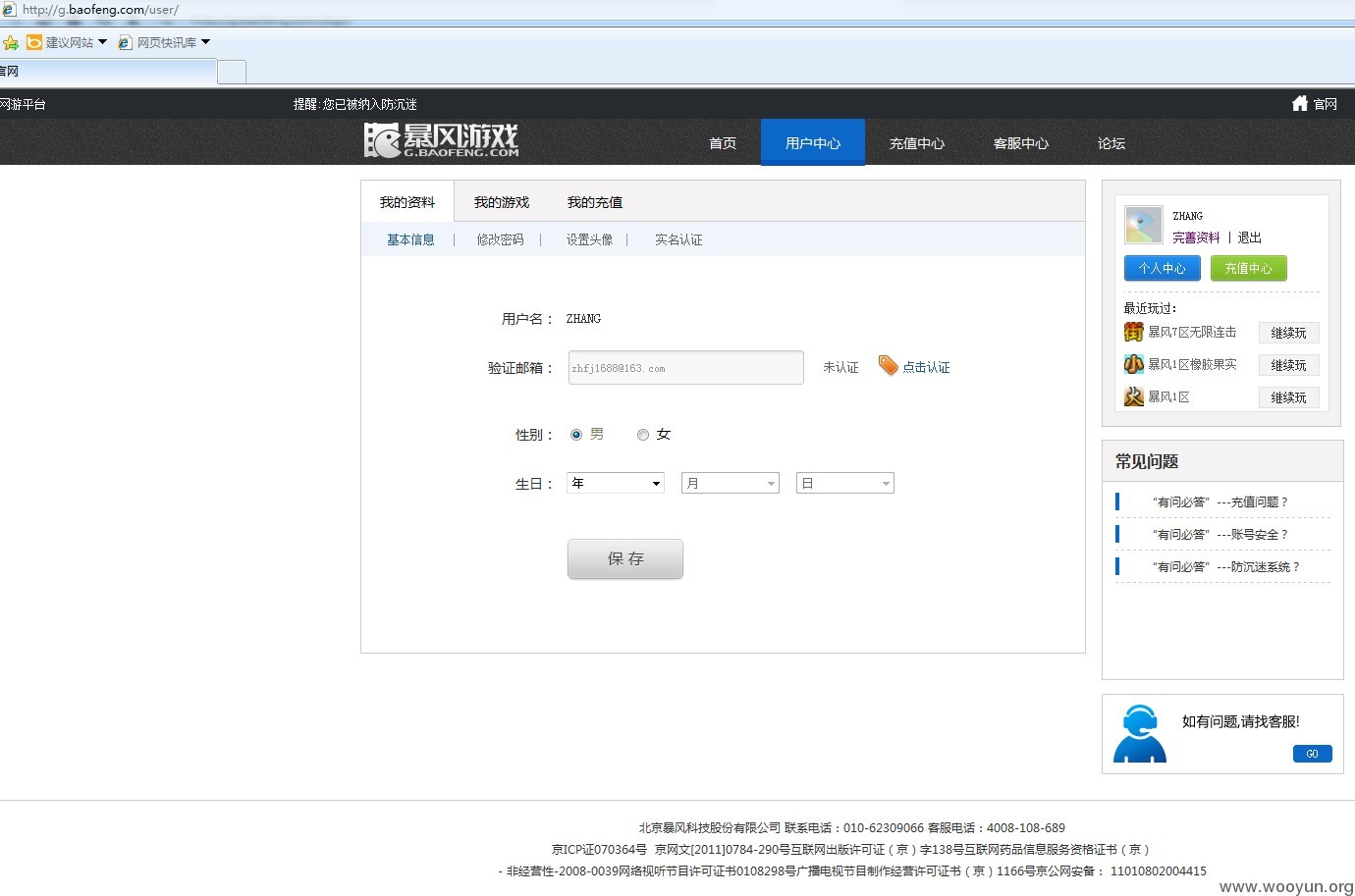
Task: Open the 防沉迷系统 FAQ link
Action: tap(1226, 566)
